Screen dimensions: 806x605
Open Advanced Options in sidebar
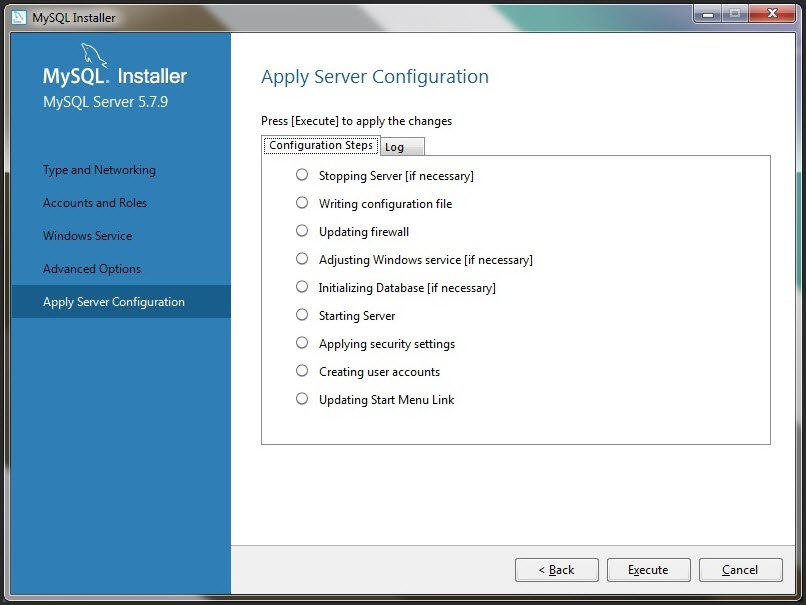tap(92, 269)
